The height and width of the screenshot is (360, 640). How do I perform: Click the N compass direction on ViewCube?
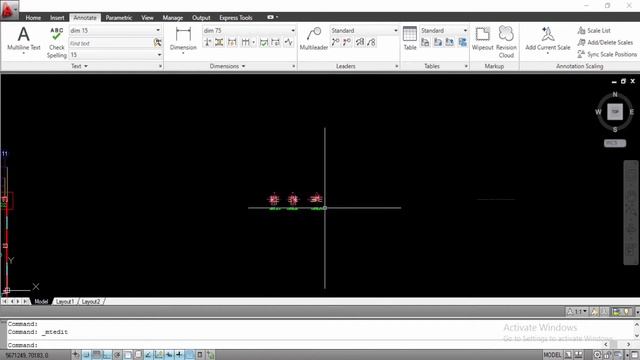(615, 95)
